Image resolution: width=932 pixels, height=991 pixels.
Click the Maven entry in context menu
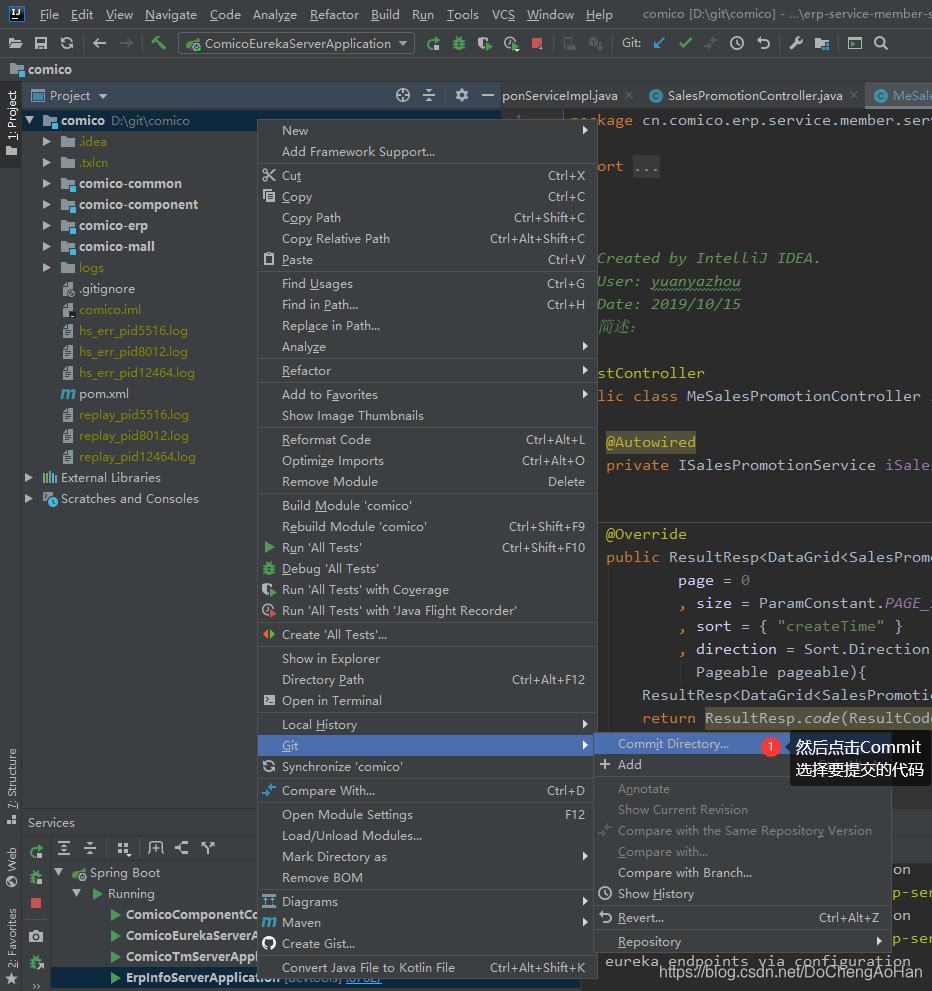[427, 923]
